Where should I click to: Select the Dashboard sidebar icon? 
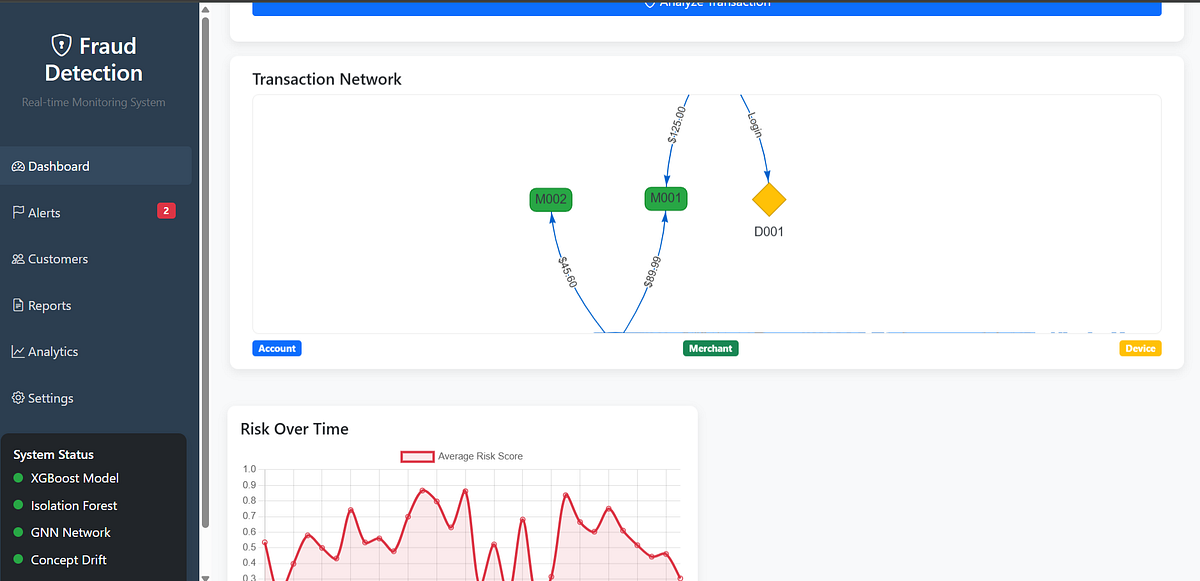[17, 166]
